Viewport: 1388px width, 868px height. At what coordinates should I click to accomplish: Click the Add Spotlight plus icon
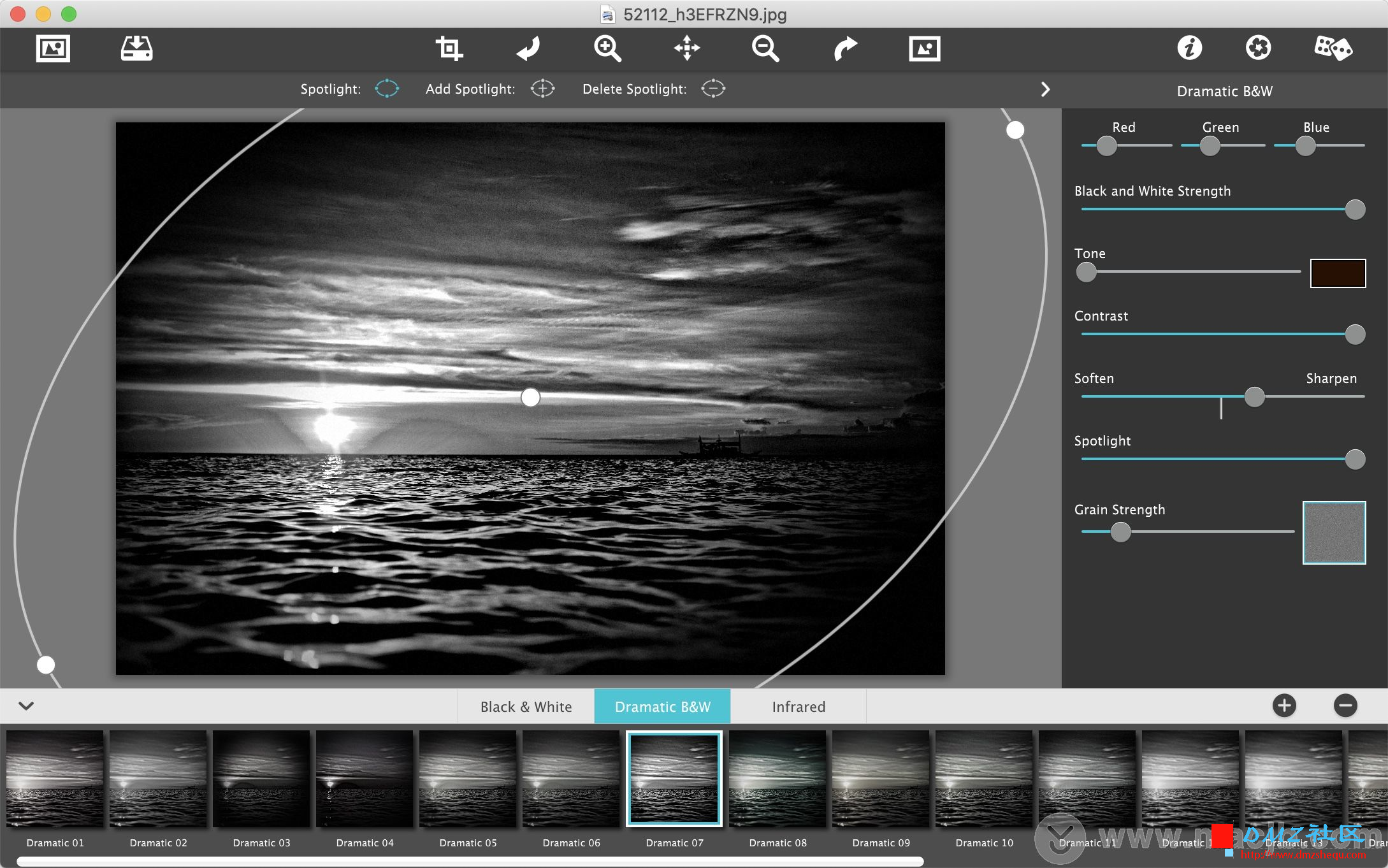[542, 89]
